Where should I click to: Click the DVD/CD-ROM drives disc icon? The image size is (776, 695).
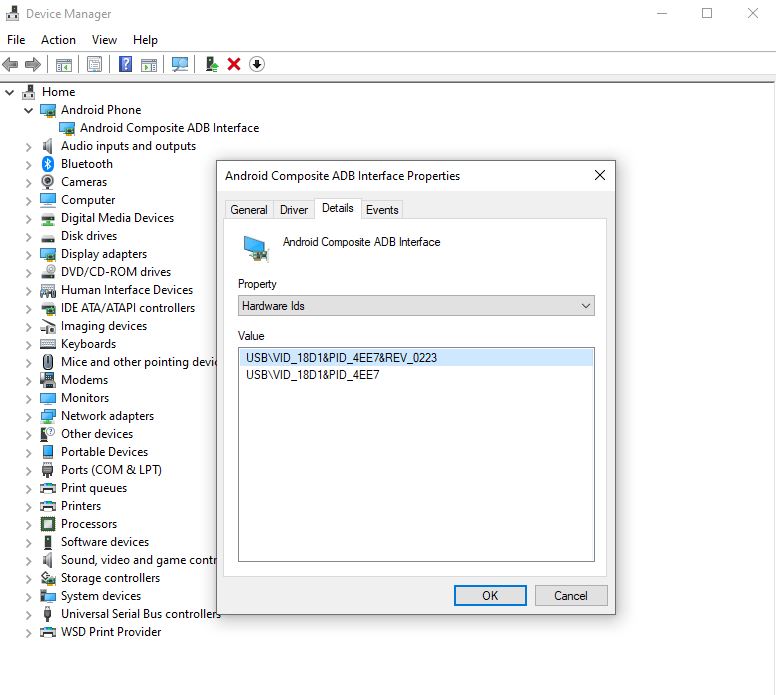[48, 272]
